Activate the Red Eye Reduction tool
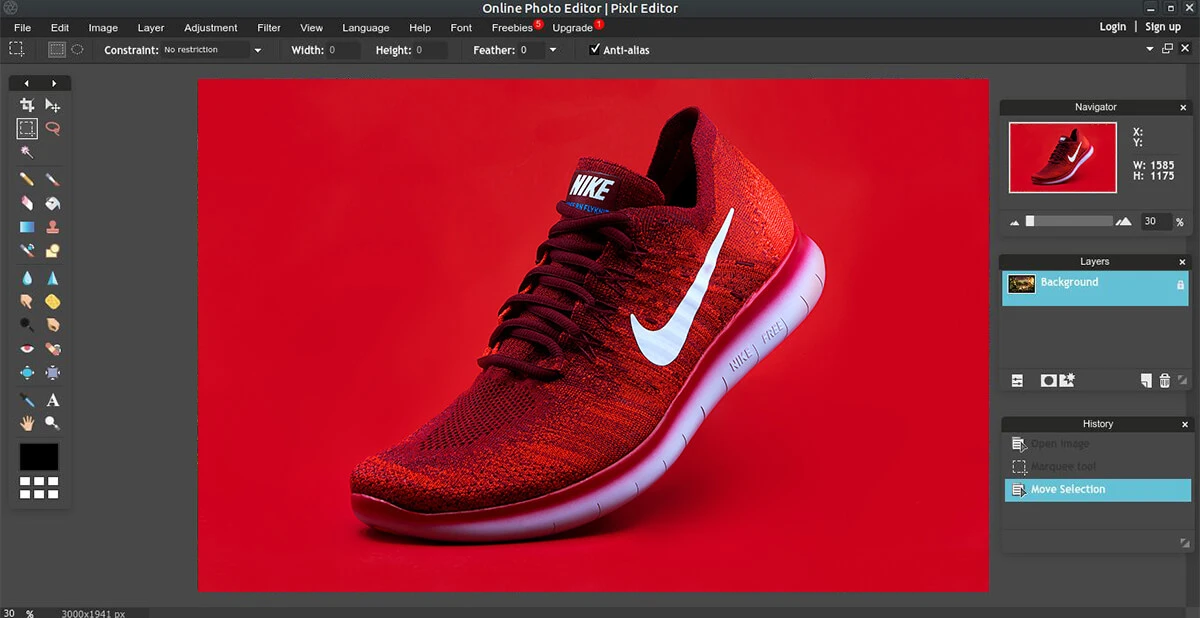 click(x=27, y=349)
